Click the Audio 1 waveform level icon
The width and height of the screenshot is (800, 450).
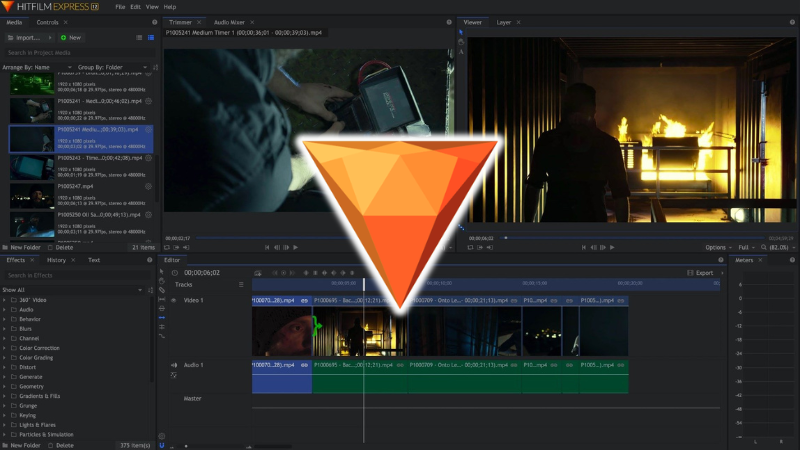173,375
